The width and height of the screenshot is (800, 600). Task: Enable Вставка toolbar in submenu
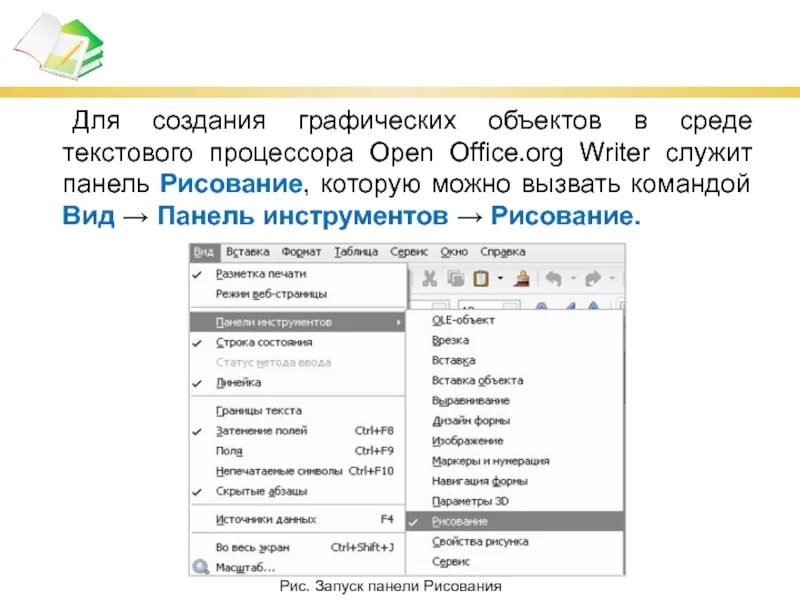(515, 361)
